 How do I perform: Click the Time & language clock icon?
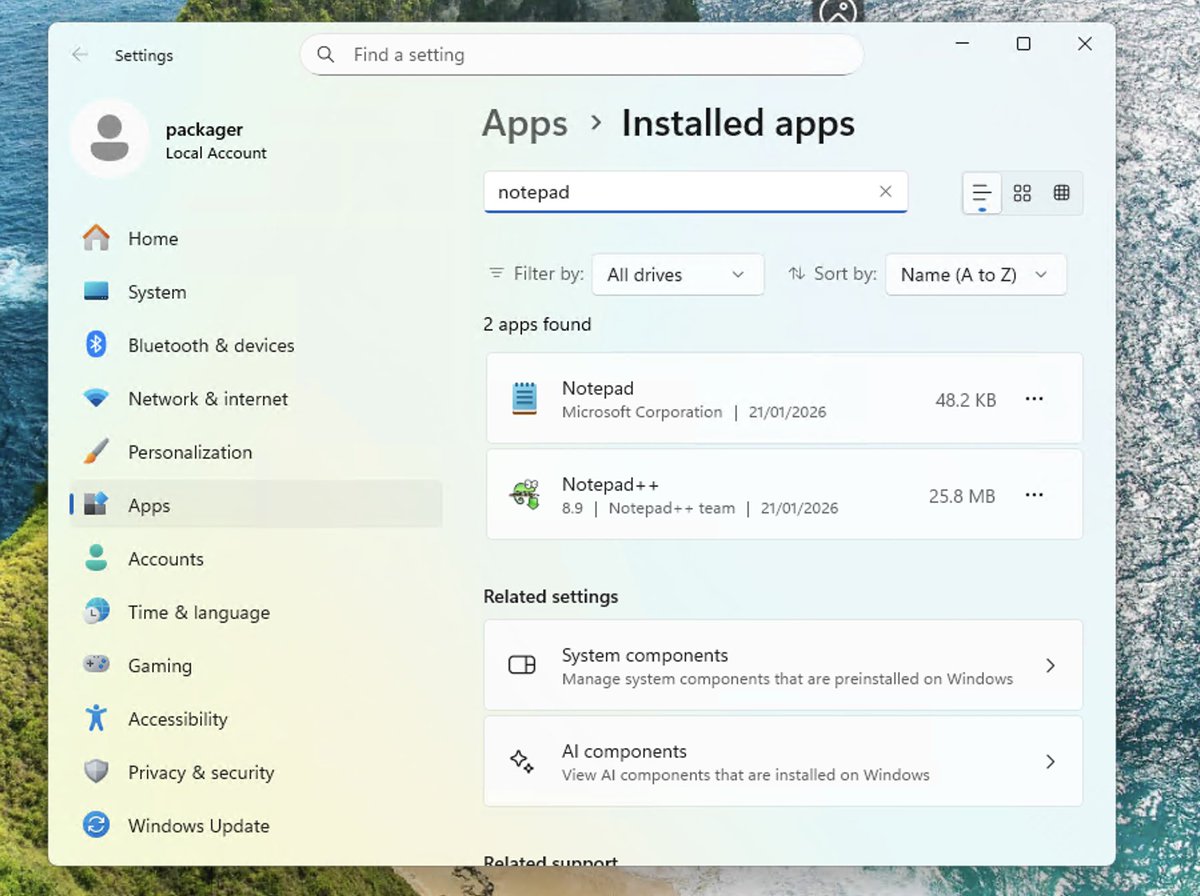point(96,612)
